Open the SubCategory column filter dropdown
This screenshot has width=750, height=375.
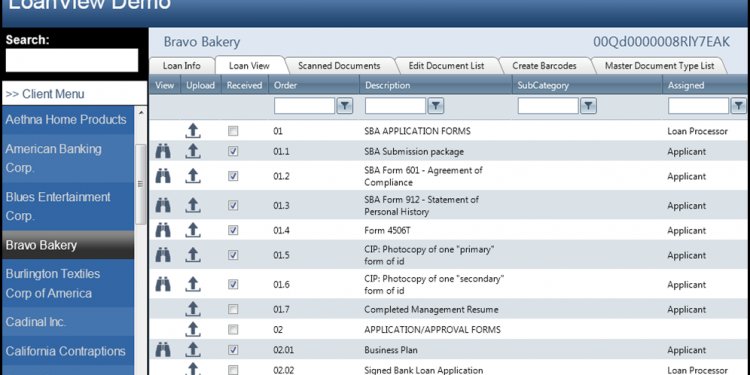click(x=588, y=106)
